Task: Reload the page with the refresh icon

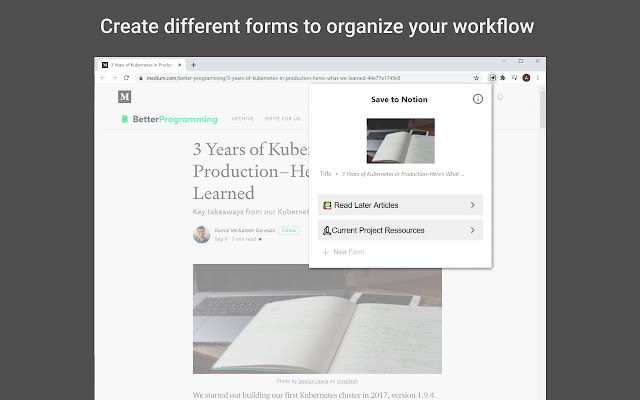Action: [x=128, y=77]
